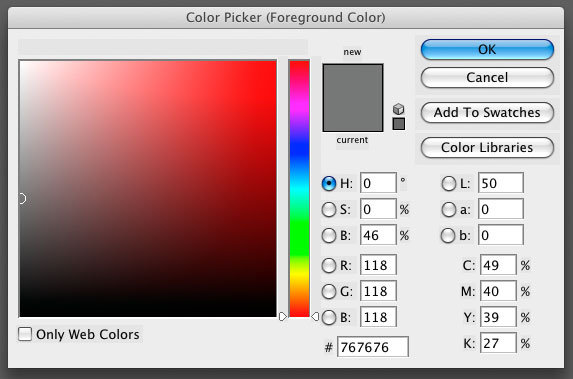
Task: Select the B brightness radio button
Action: 329,235
